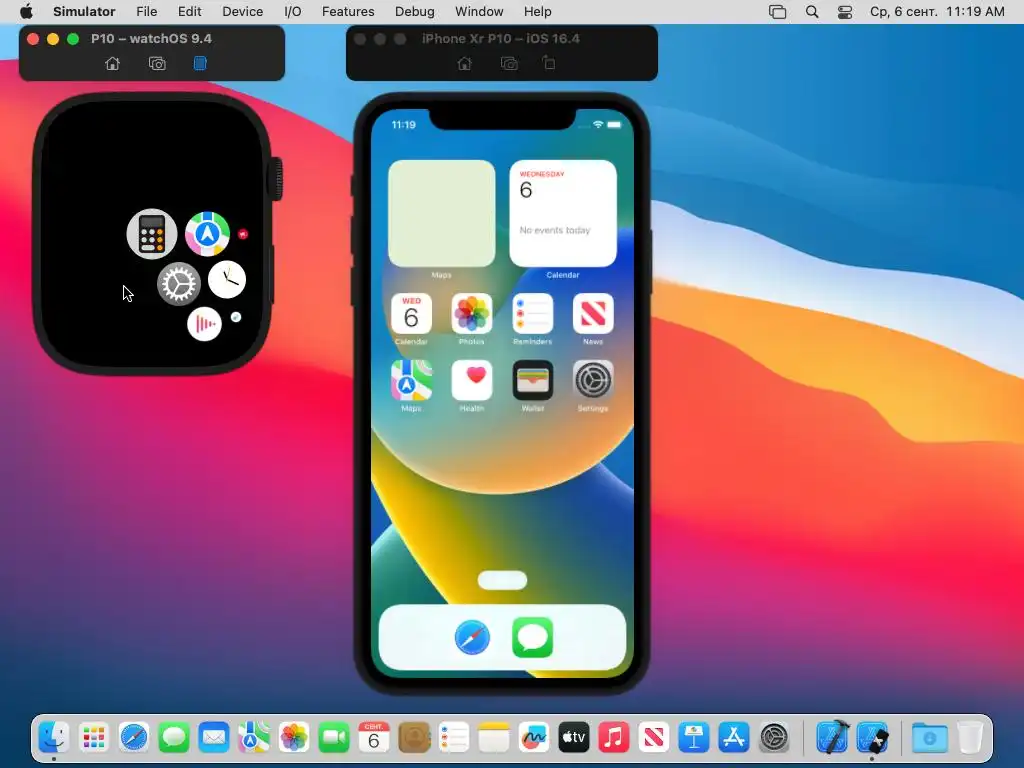The image size is (1024, 768).
Task: Click Simulator icon in the macOS Dock
Action: pos(872,738)
